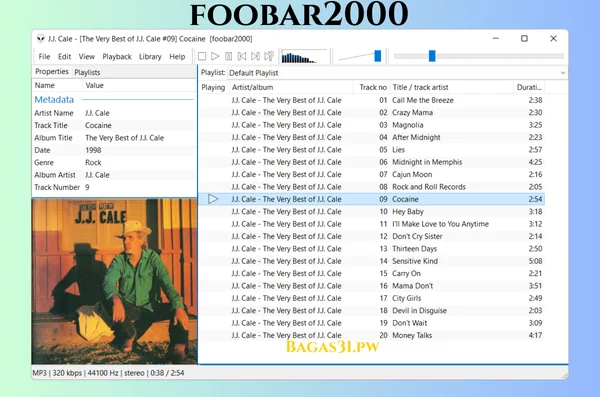Select the Track Number 9 property
This screenshot has height=397, width=600.
pos(114,187)
